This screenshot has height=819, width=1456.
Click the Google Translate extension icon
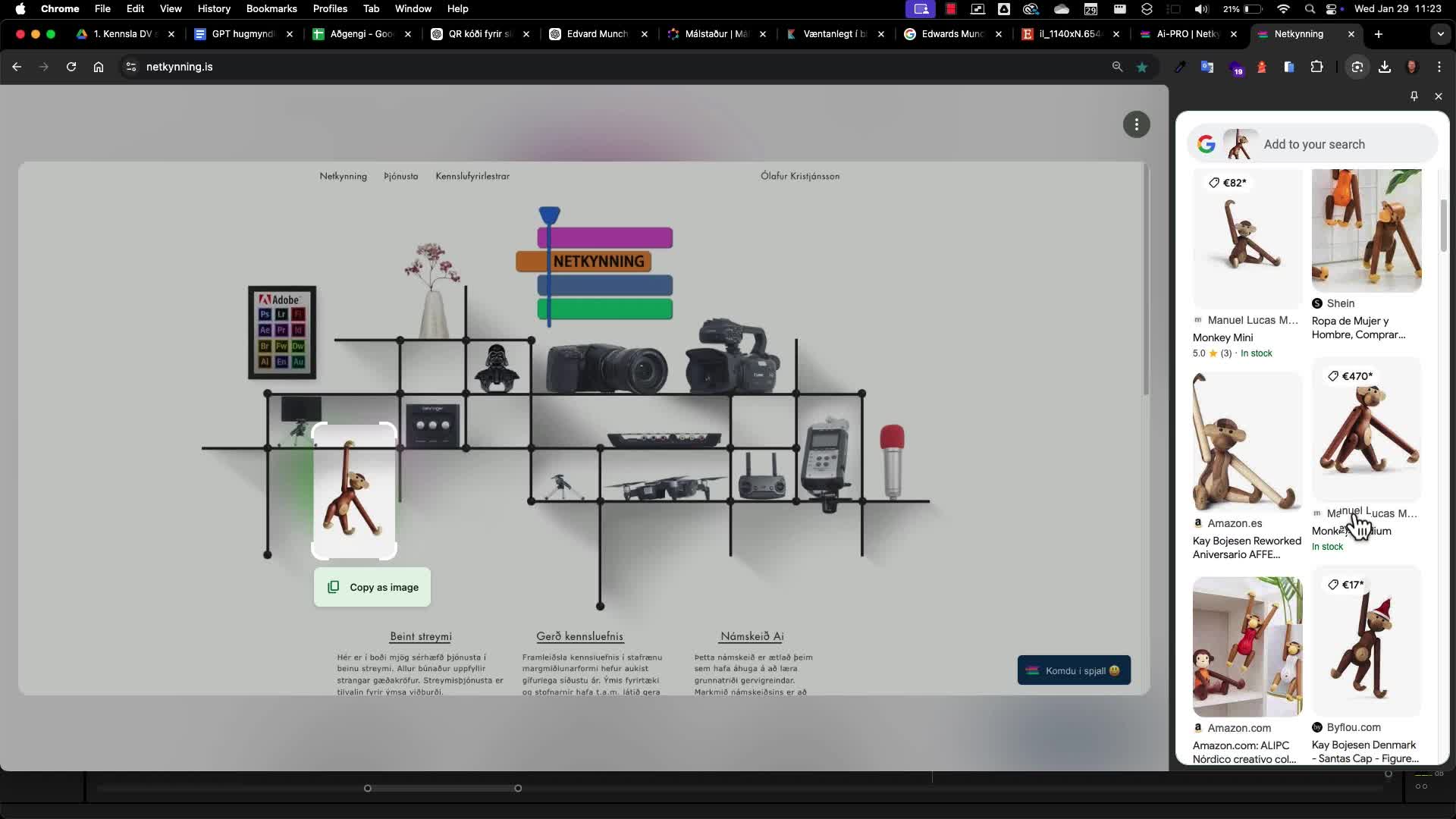click(x=1207, y=67)
